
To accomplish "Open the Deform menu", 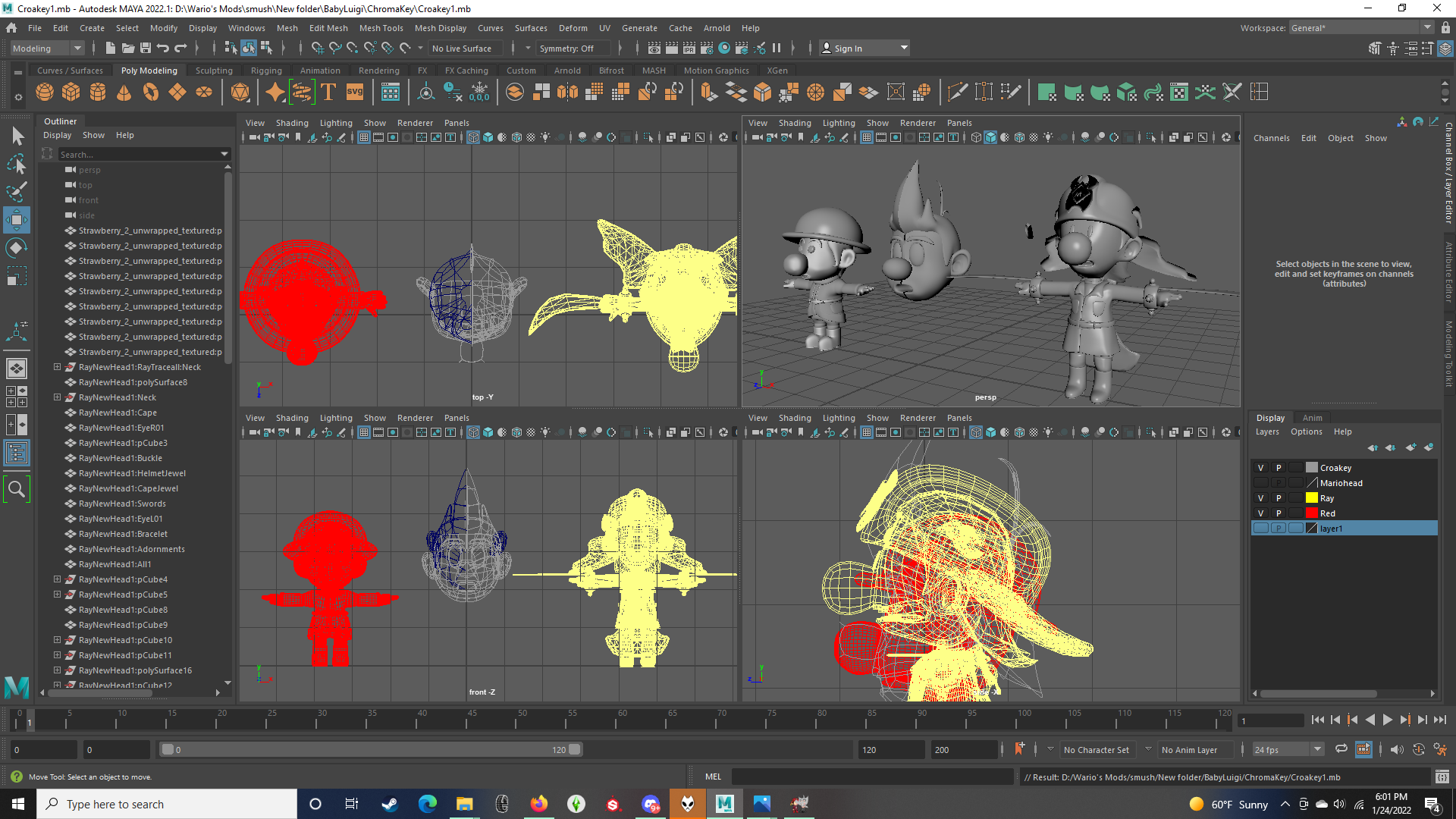I will click(x=573, y=28).
